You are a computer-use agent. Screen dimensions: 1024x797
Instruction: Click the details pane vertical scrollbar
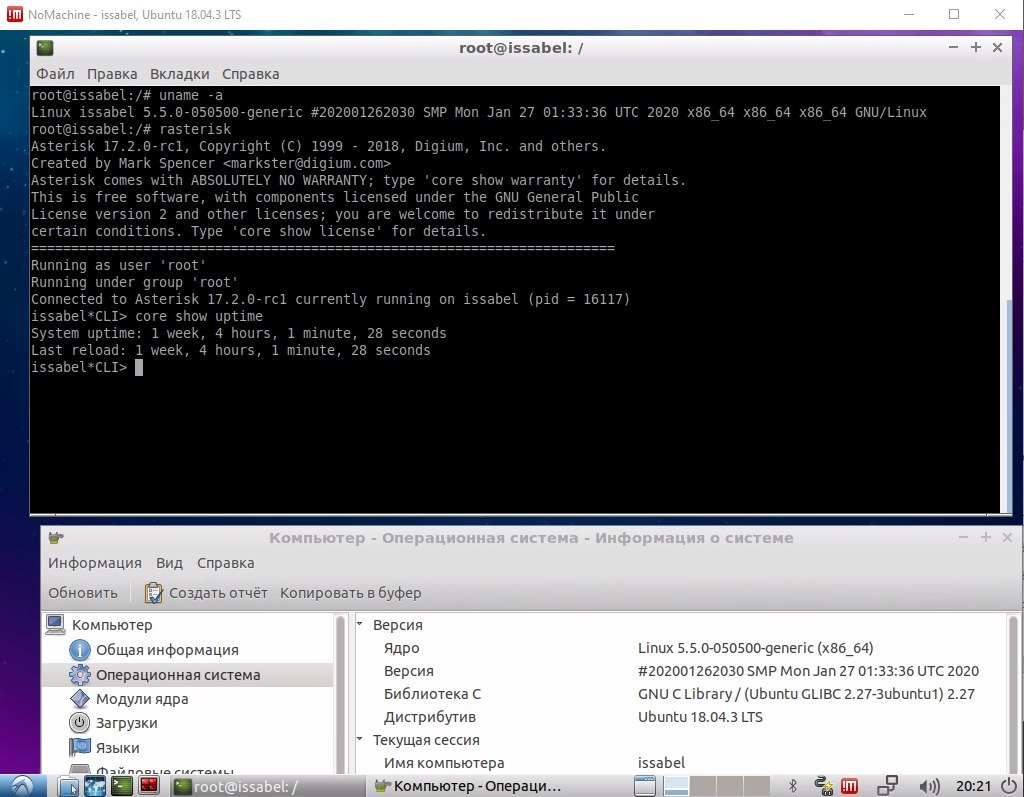tap(1013, 694)
